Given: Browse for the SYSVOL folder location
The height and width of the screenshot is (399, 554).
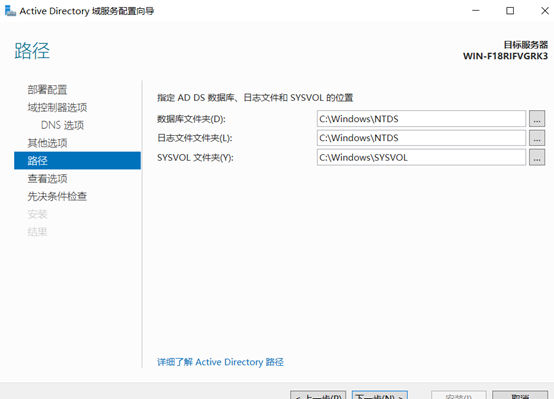Looking at the screenshot, I should pyautogui.click(x=537, y=157).
